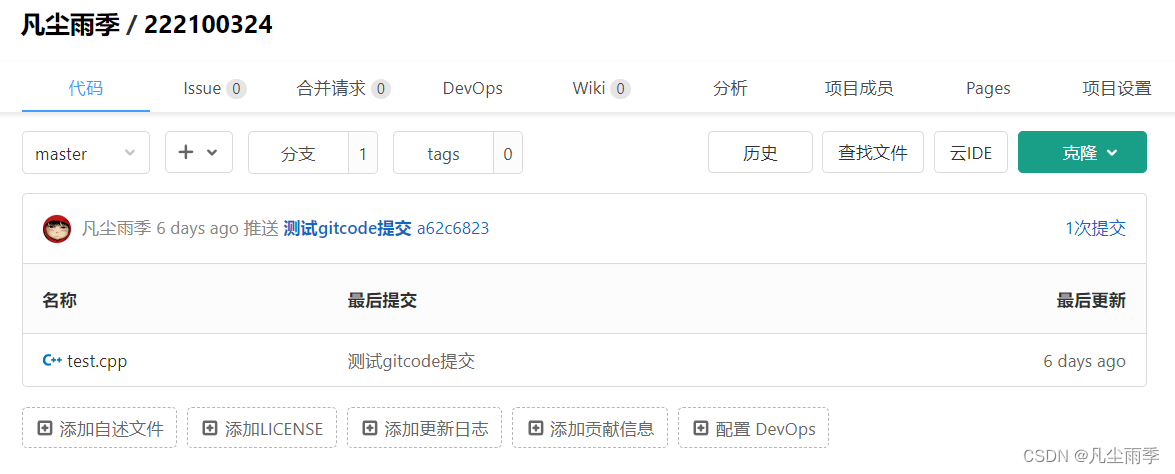Viewport: 1175px width, 474px height.
Task: Open the Issue tab
Action: point(214,88)
